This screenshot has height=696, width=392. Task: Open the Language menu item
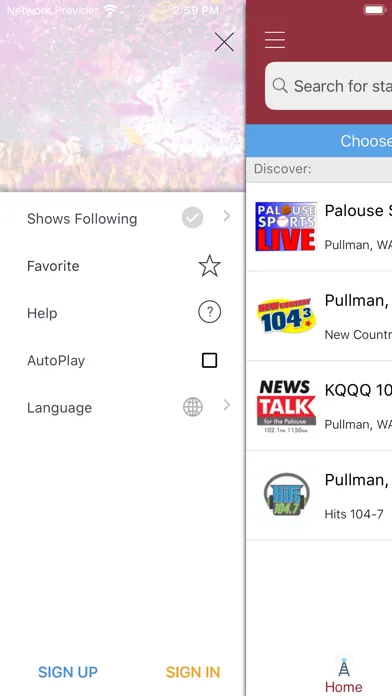(x=123, y=407)
